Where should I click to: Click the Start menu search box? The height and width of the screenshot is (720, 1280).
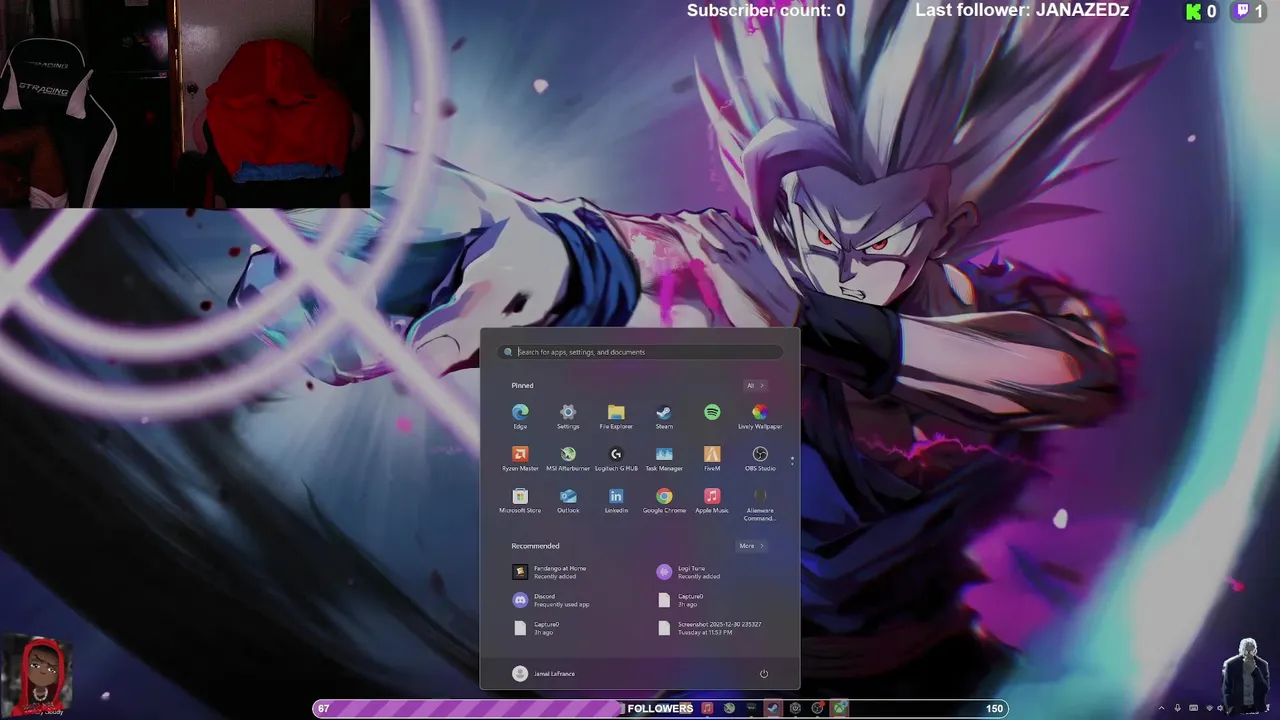(x=640, y=352)
